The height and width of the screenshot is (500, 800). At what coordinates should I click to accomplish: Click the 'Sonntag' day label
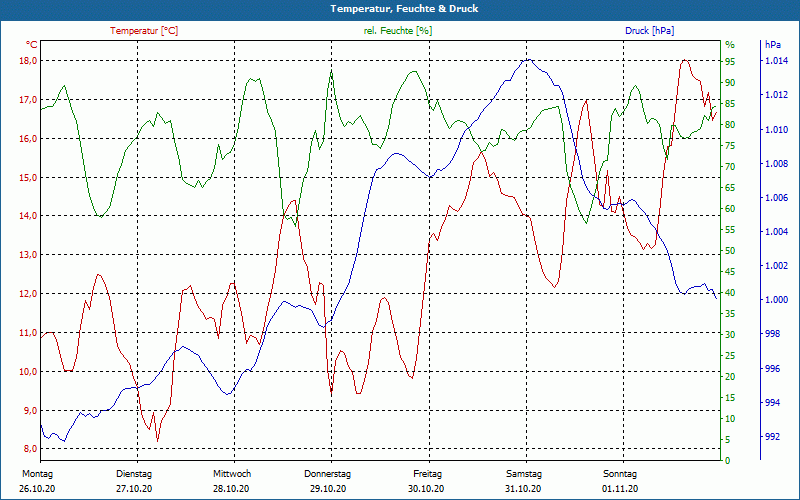[x=620, y=474]
